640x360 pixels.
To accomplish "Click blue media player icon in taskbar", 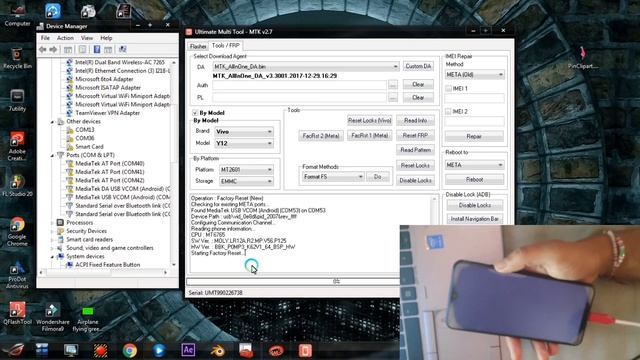I will click(x=159, y=350).
